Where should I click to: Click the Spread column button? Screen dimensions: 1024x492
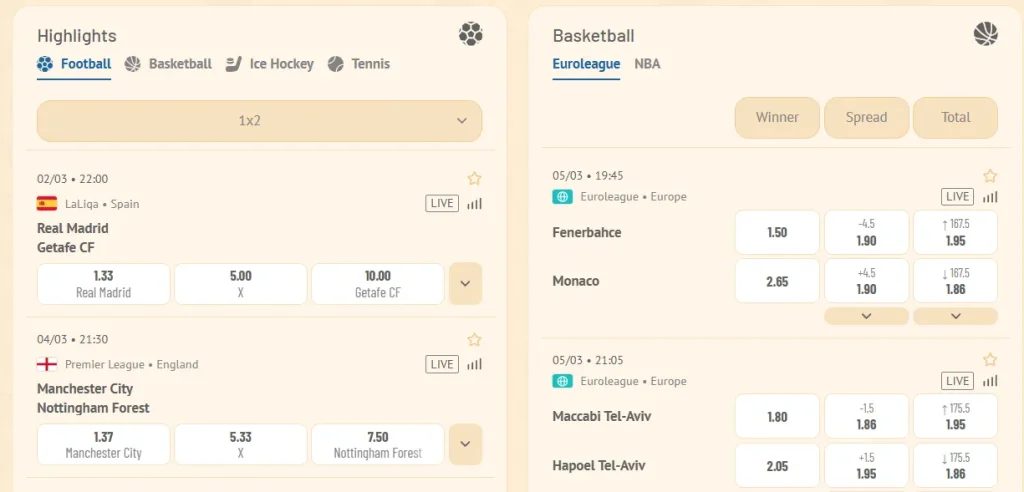(867, 118)
